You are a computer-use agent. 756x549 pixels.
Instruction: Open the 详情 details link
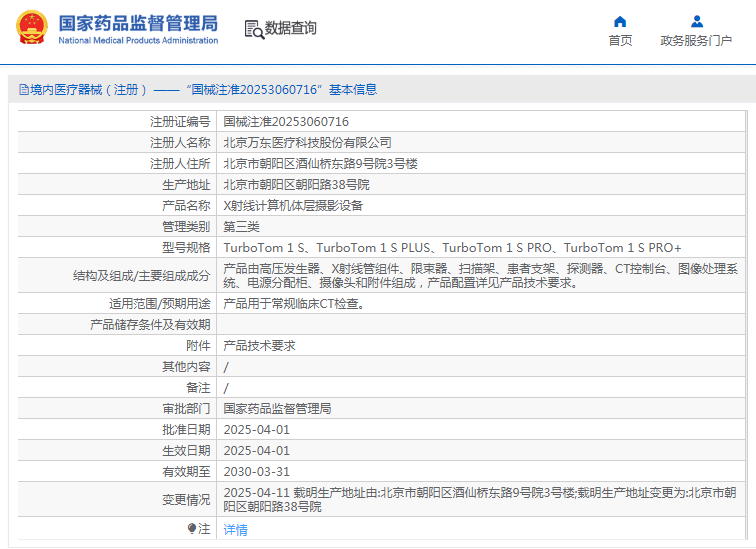pyautogui.click(x=235, y=530)
